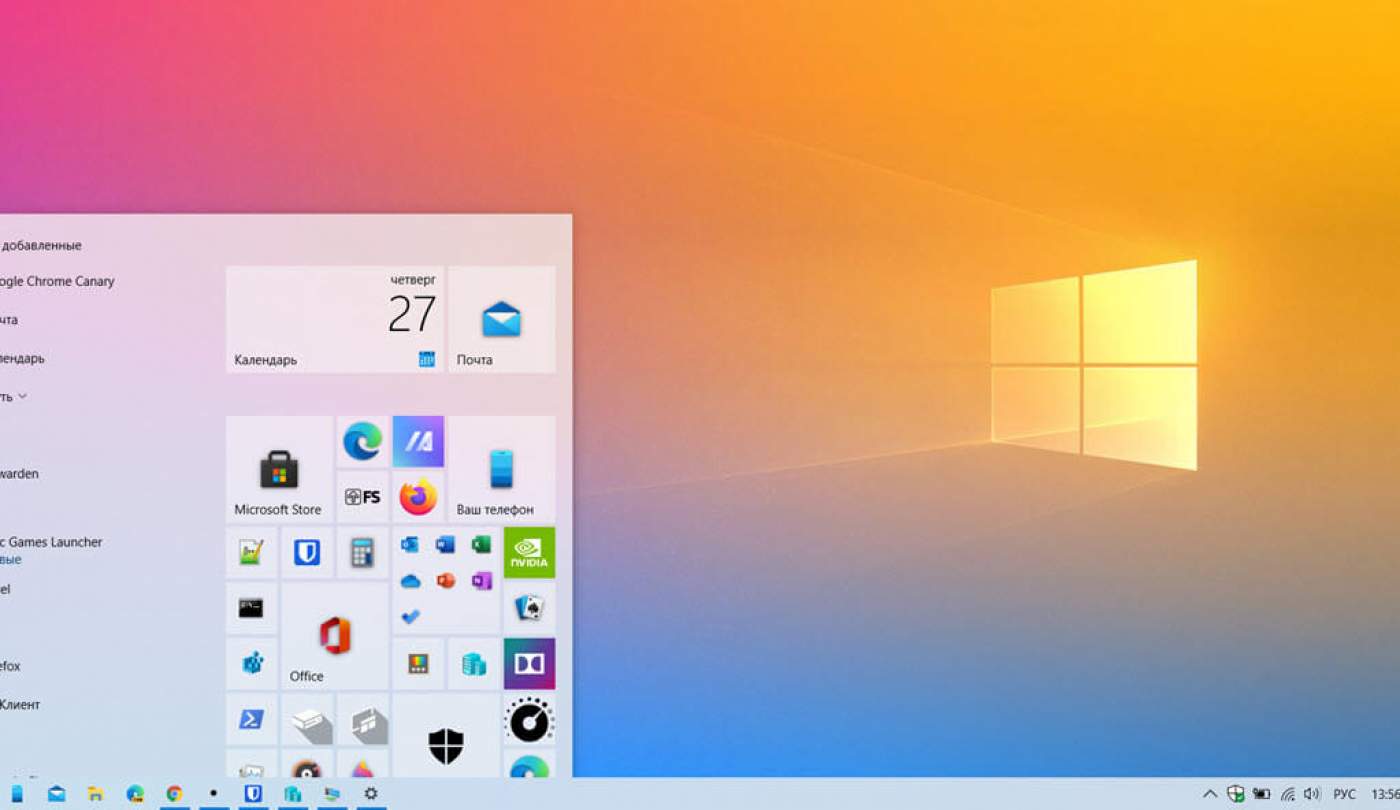Open the black speedometer dial tile
The height and width of the screenshot is (810, 1400).
coord(529,719)
